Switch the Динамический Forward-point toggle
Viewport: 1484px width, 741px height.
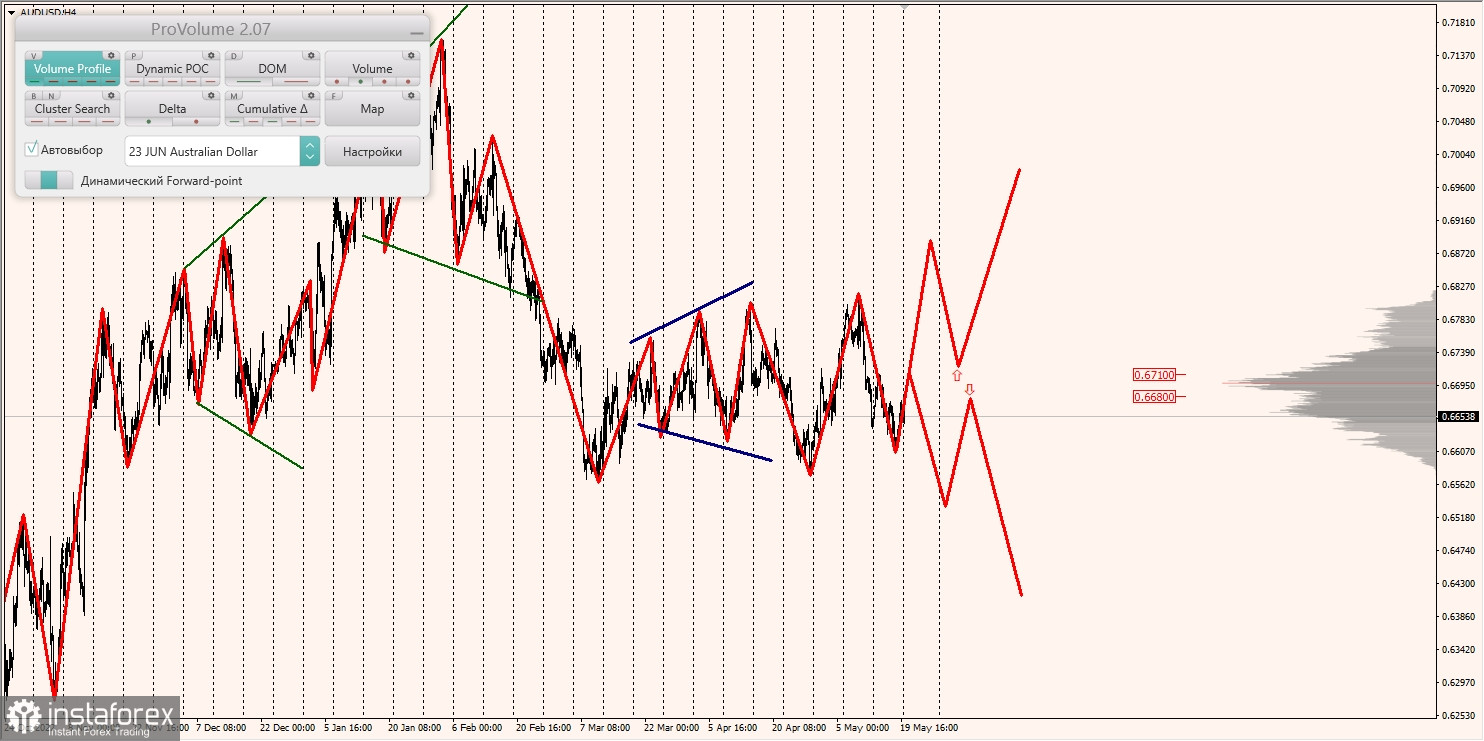[49, 180]
